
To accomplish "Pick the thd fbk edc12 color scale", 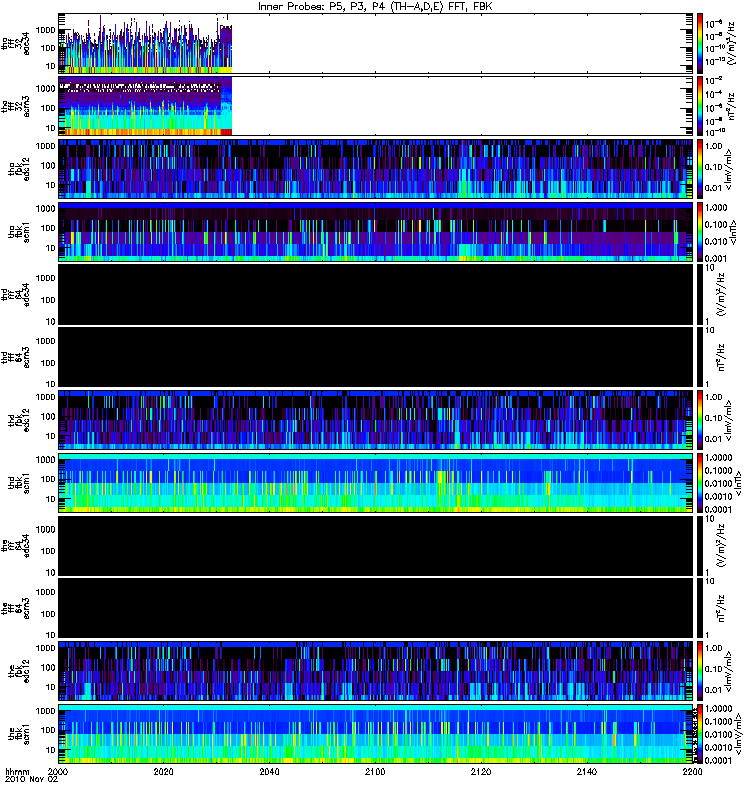I will pos(700,420).
